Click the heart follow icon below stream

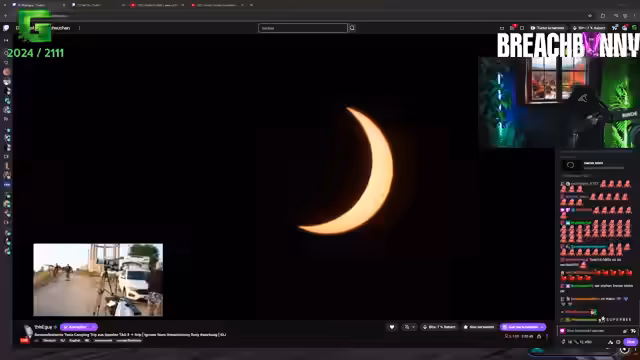pos(392,327)
